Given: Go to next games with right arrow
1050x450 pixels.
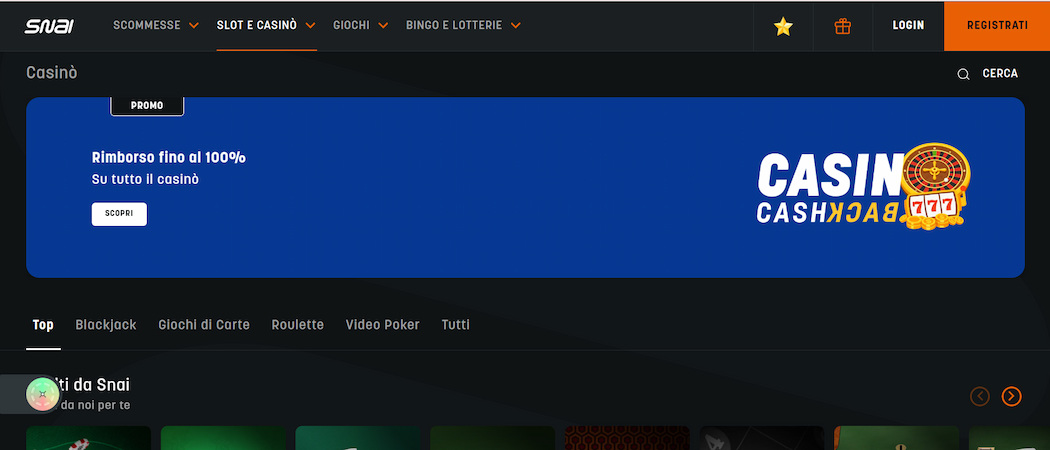Looking at the screenshot, I should pyautogui.click(x=1012, y=396).
